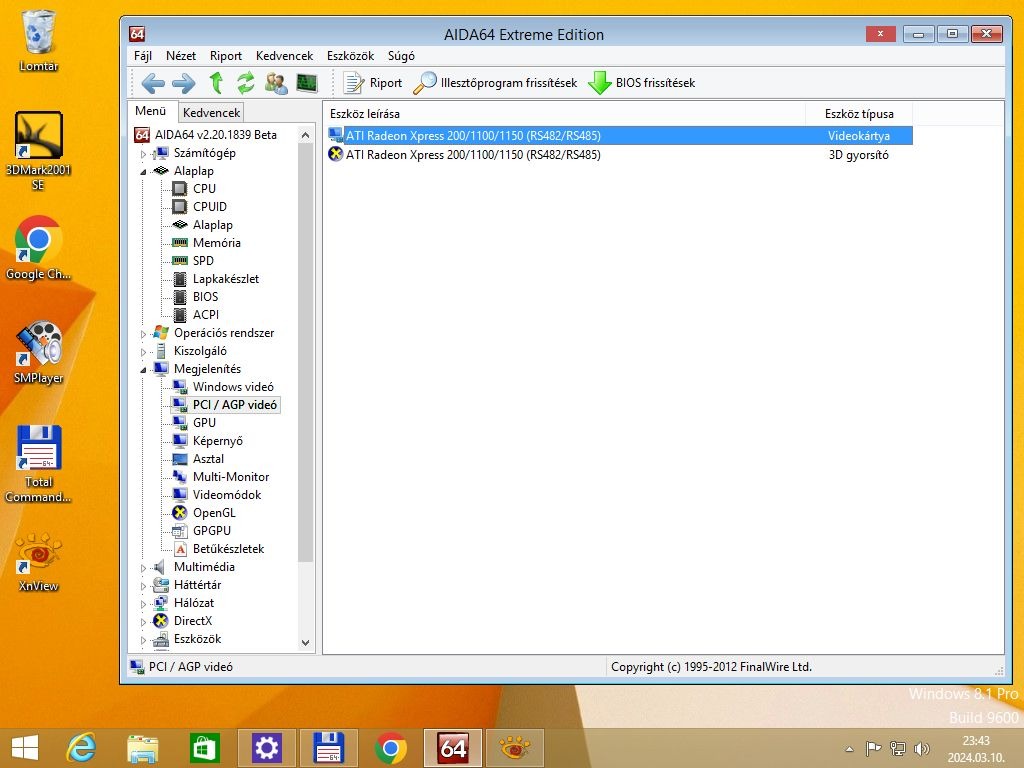The height and width of the screenshot is (768, 1024).
Task: Expand the DirectX tree node
Action: tap(144, 622)
